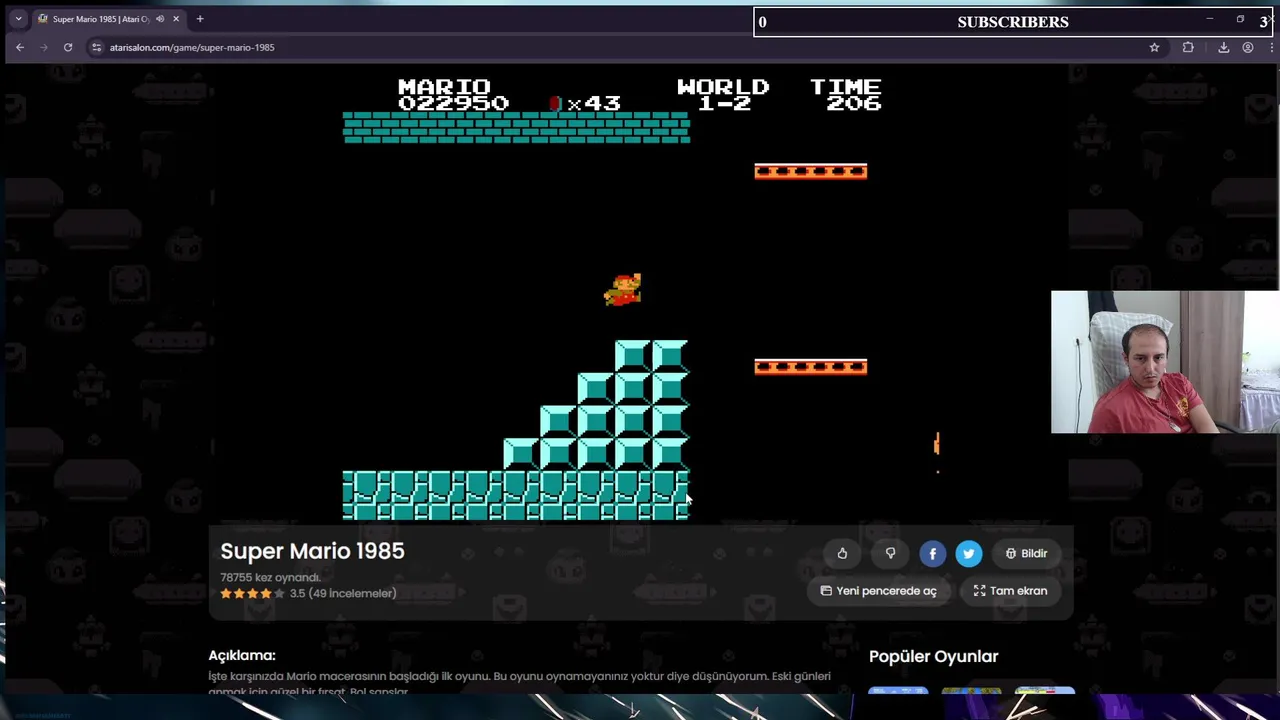1280x720 pixels.
Task: Share the game on Facebook
Action: 932,553
